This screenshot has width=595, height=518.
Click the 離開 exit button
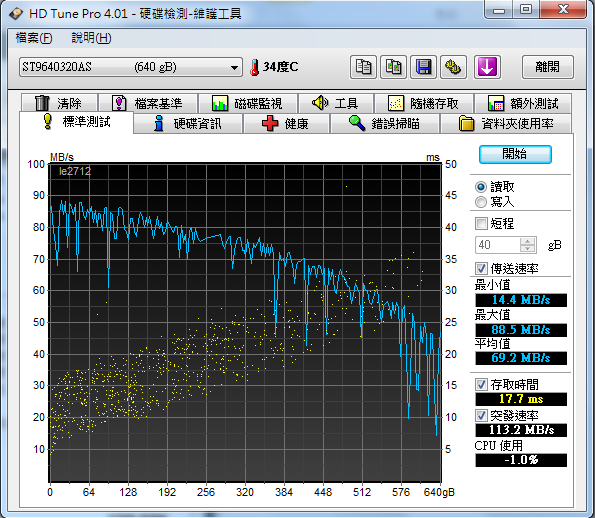point(548,67)
